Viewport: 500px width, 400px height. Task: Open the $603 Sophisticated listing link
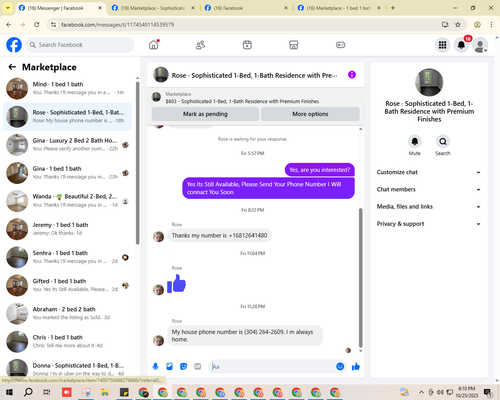(242, 101)
